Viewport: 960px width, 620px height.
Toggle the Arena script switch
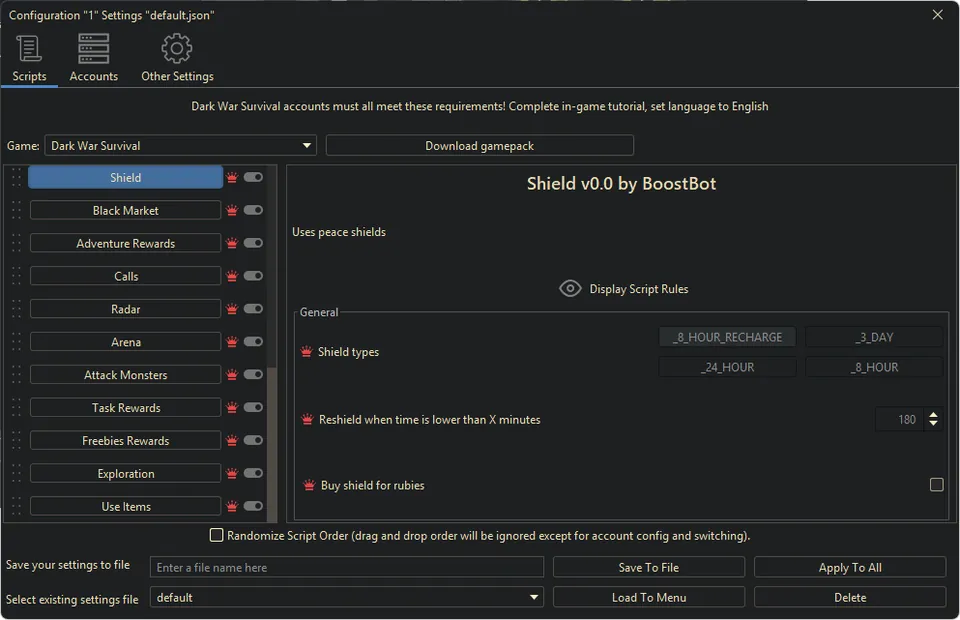pyautogui.click(x=253, y=342)
